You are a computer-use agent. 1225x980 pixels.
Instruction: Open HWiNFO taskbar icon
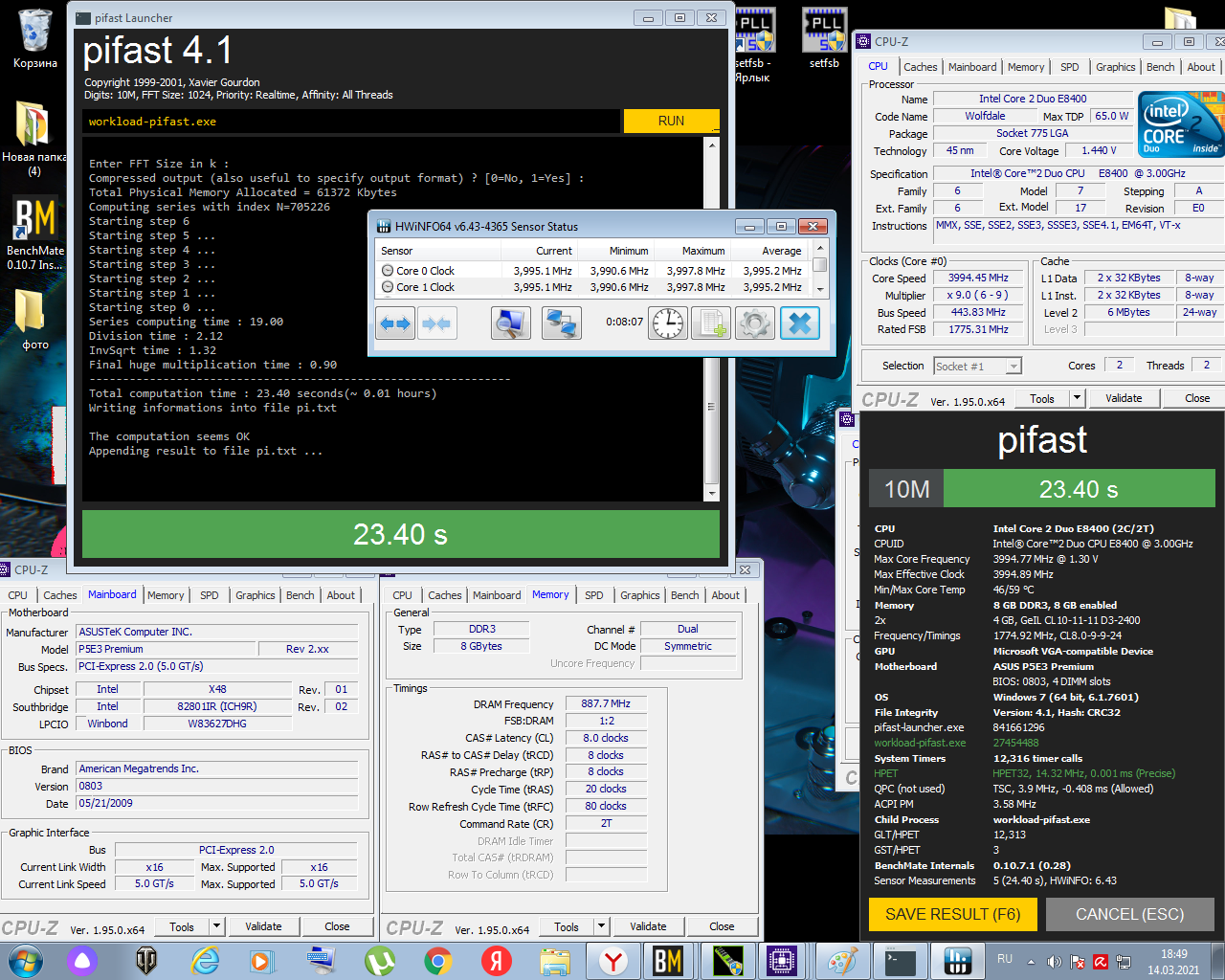coord(958,961)
